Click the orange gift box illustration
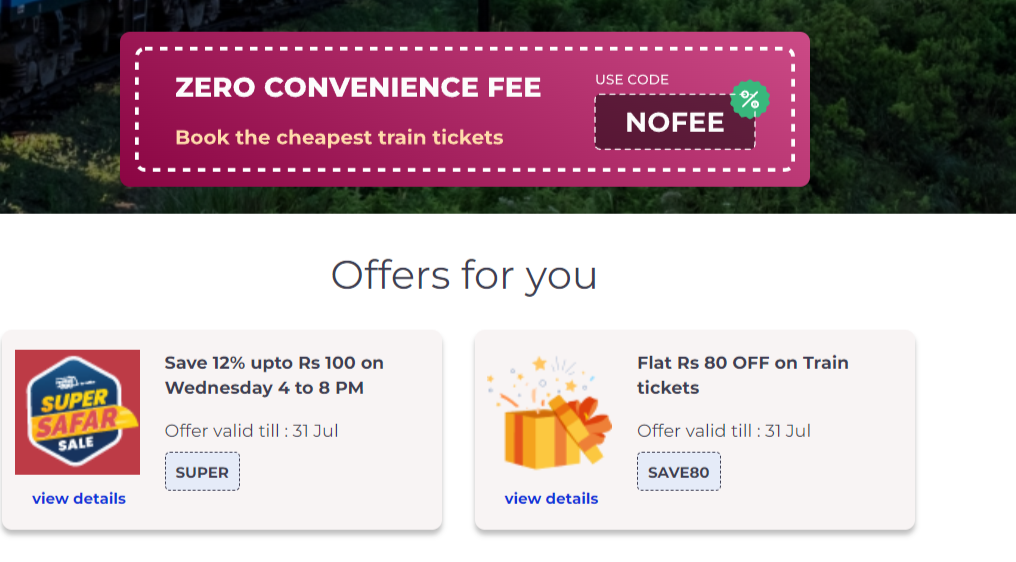The image size is (1016, 562). point(550,412)
